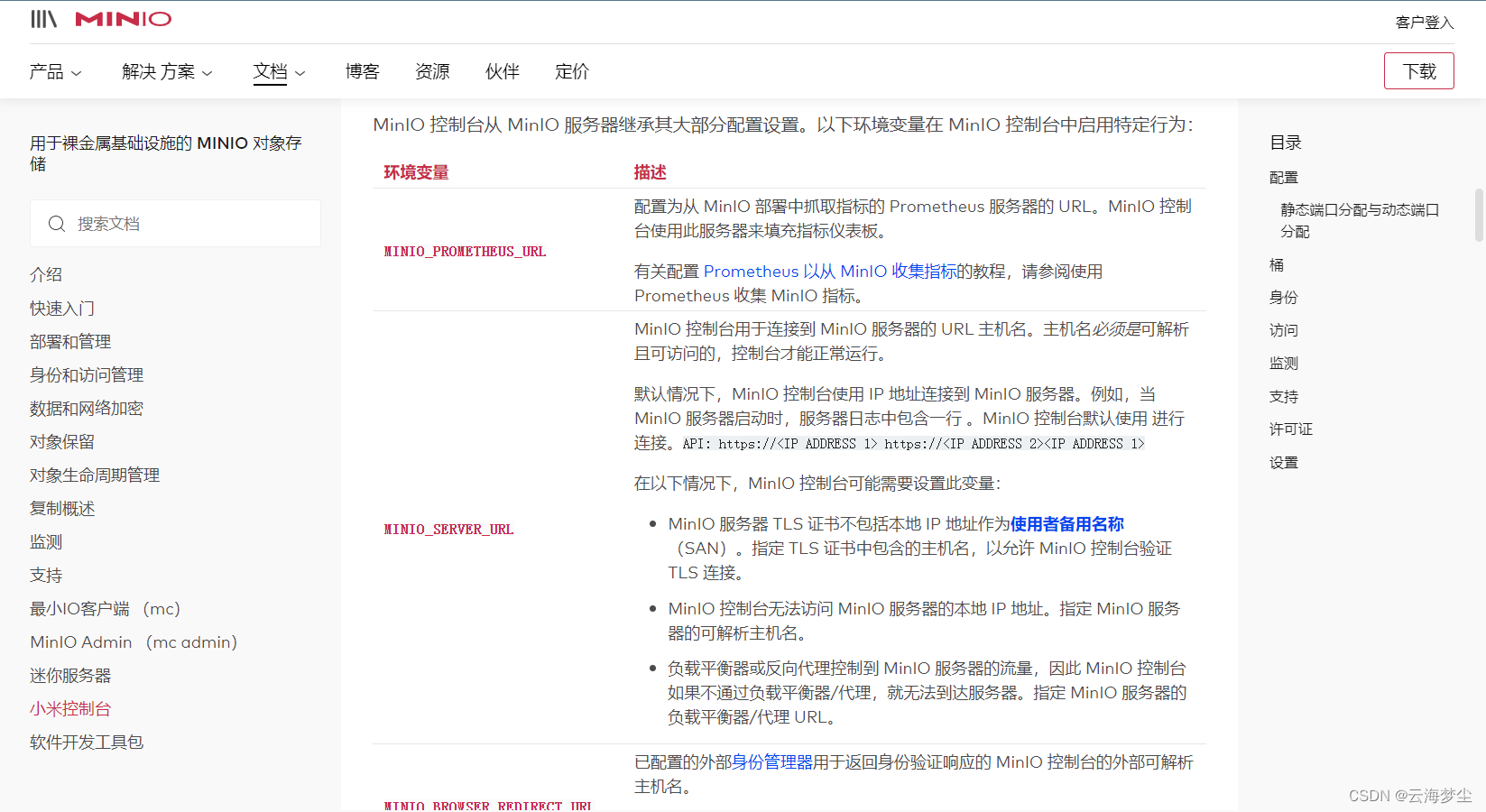The width and height of the screenshot is (1486, 812).
Task: Open the 博客 menu item
Action: pos(363,71)
